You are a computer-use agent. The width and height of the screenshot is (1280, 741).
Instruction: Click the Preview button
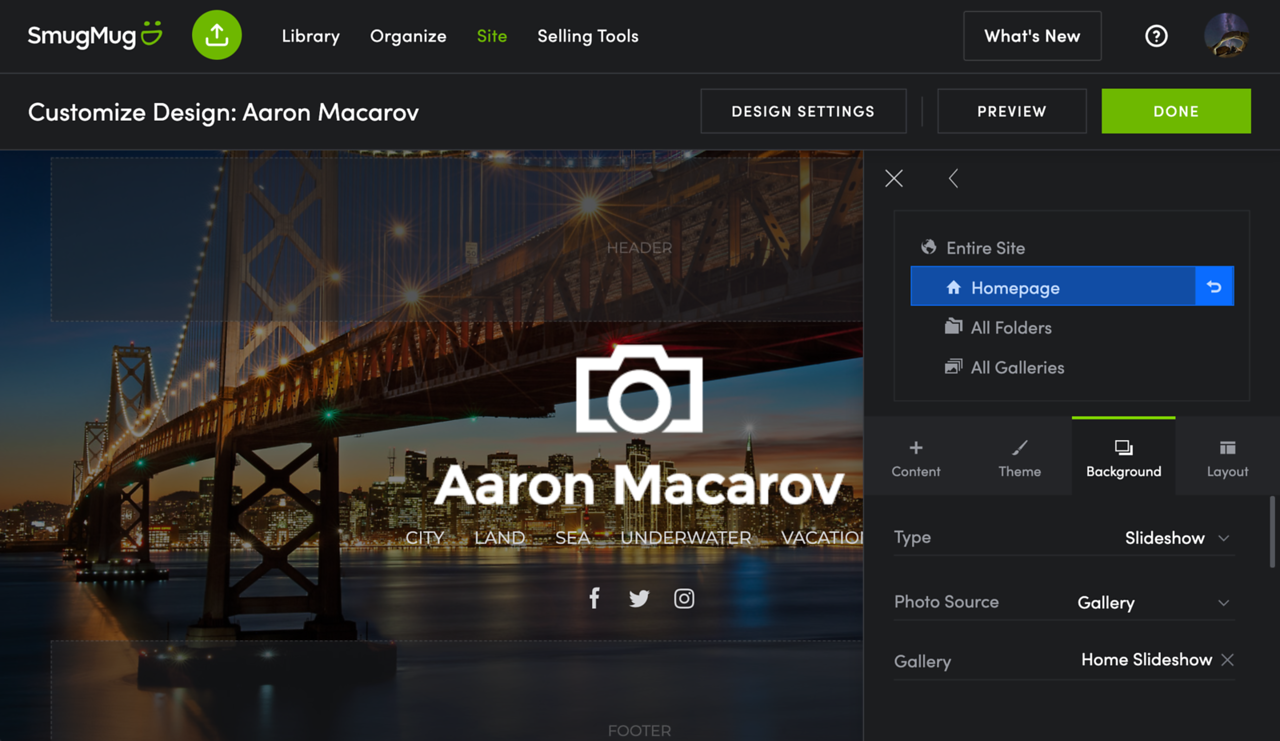pyautogui.click(x=1012, y=111)
